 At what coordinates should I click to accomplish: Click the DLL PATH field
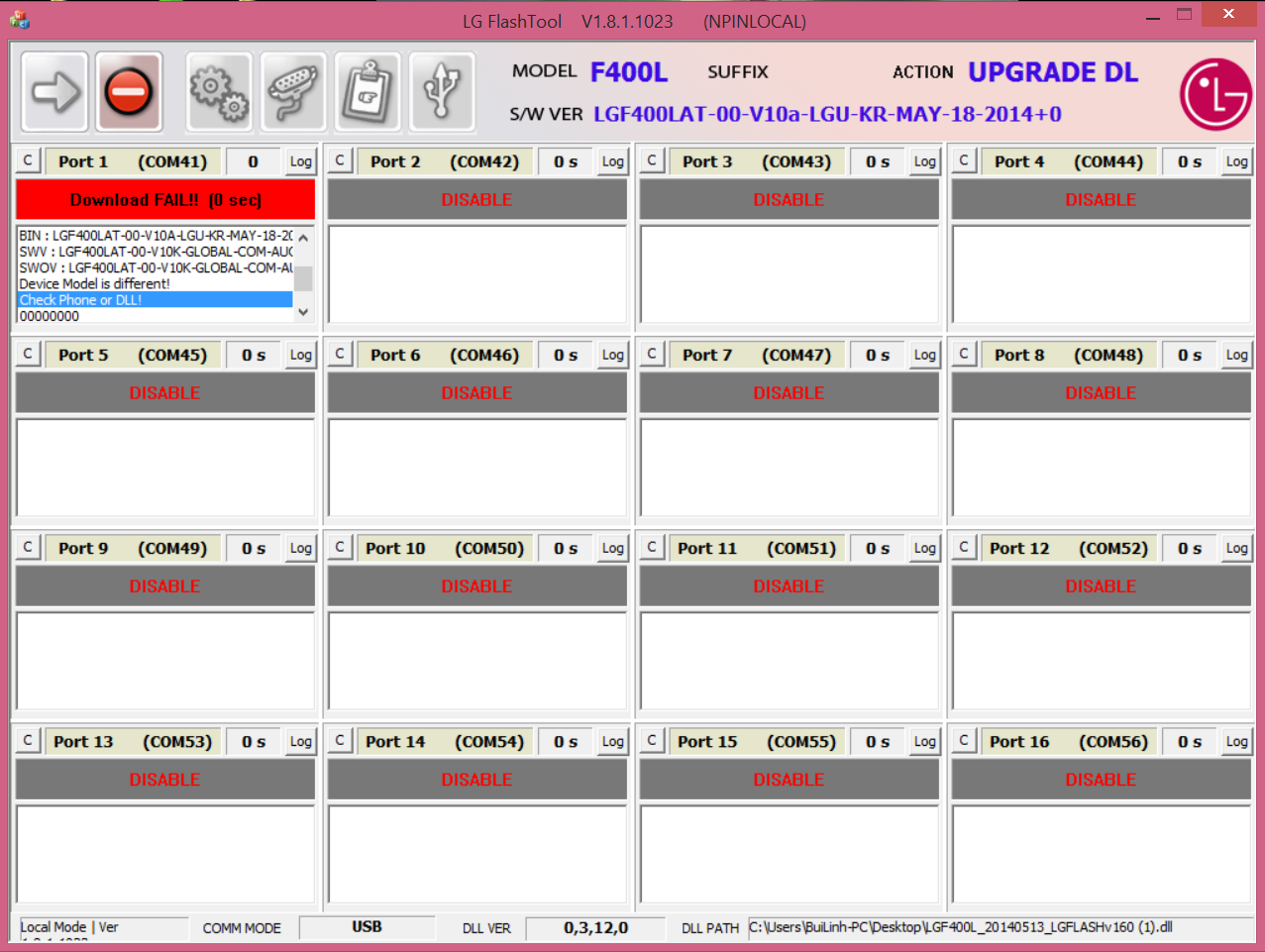tap(1000, 927)
